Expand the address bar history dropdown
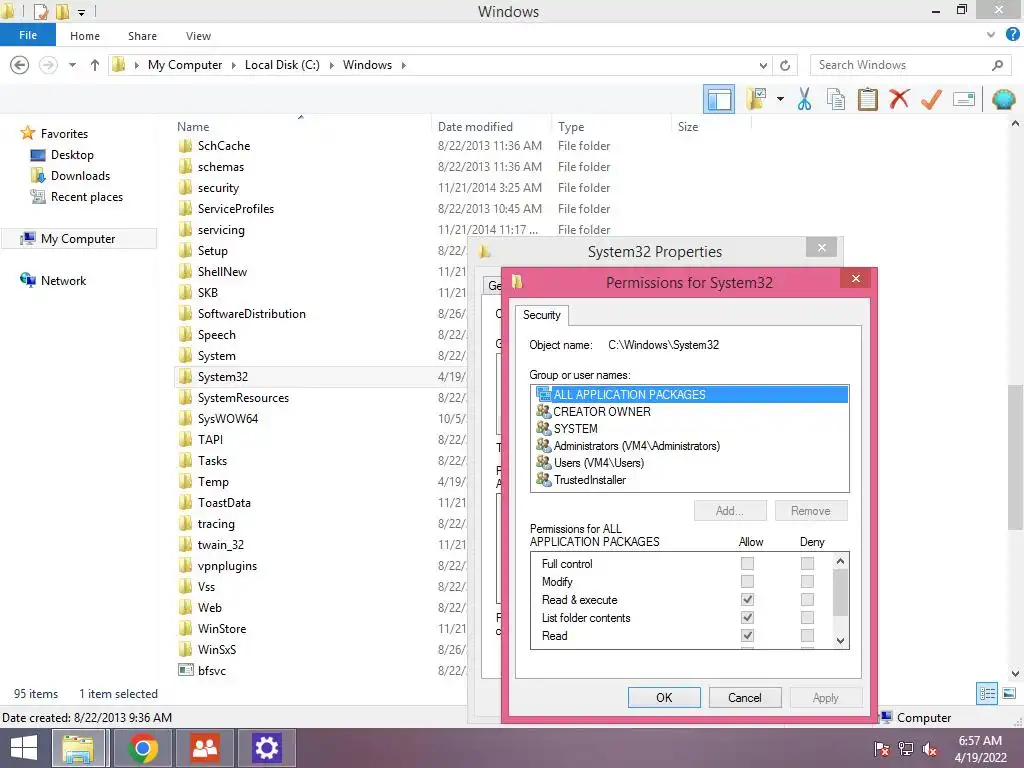 [x=763, y=65]
